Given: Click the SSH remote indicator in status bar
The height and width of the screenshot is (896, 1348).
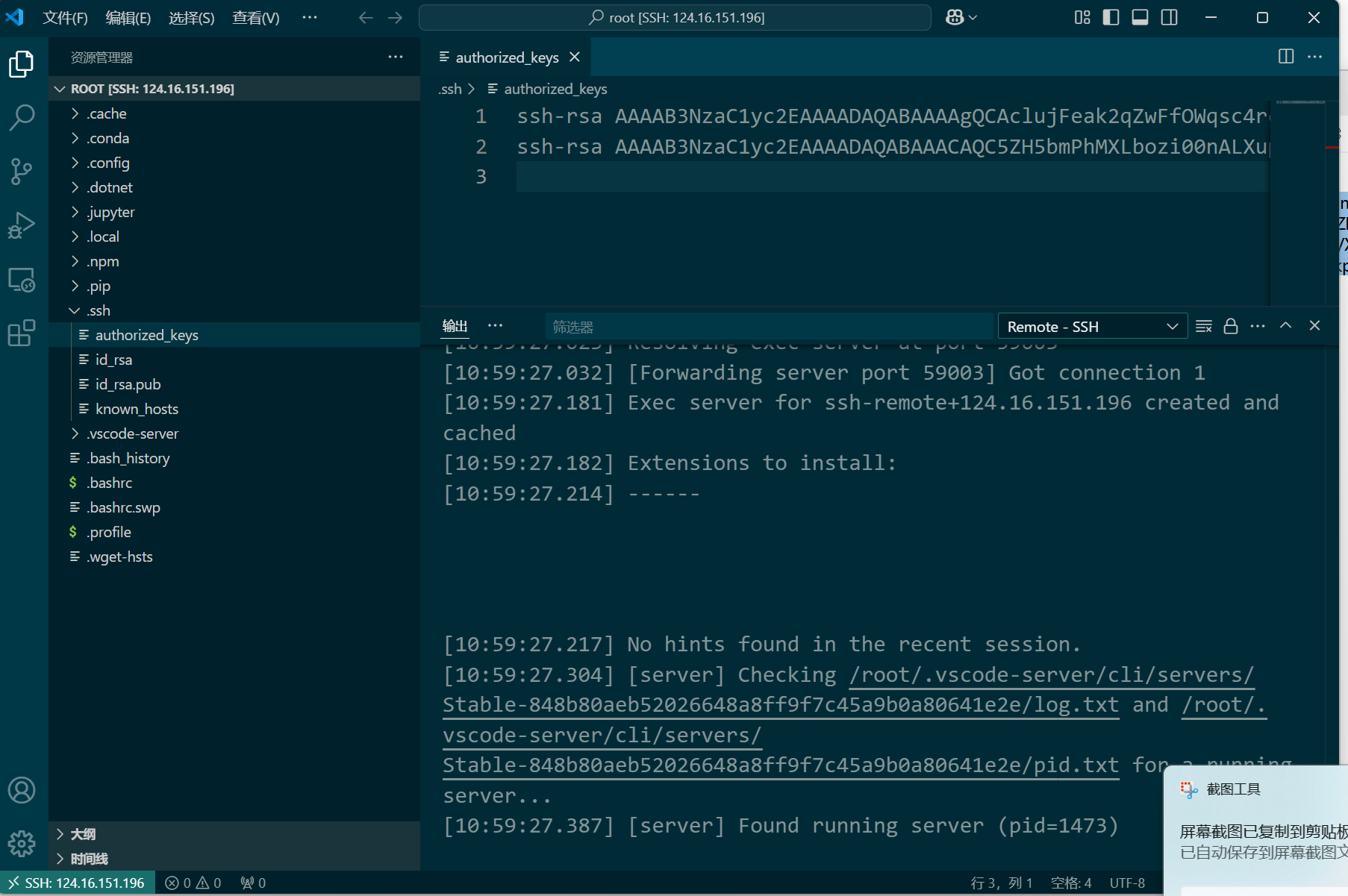Looking at the screenshot, I should (x=78, y=883).
